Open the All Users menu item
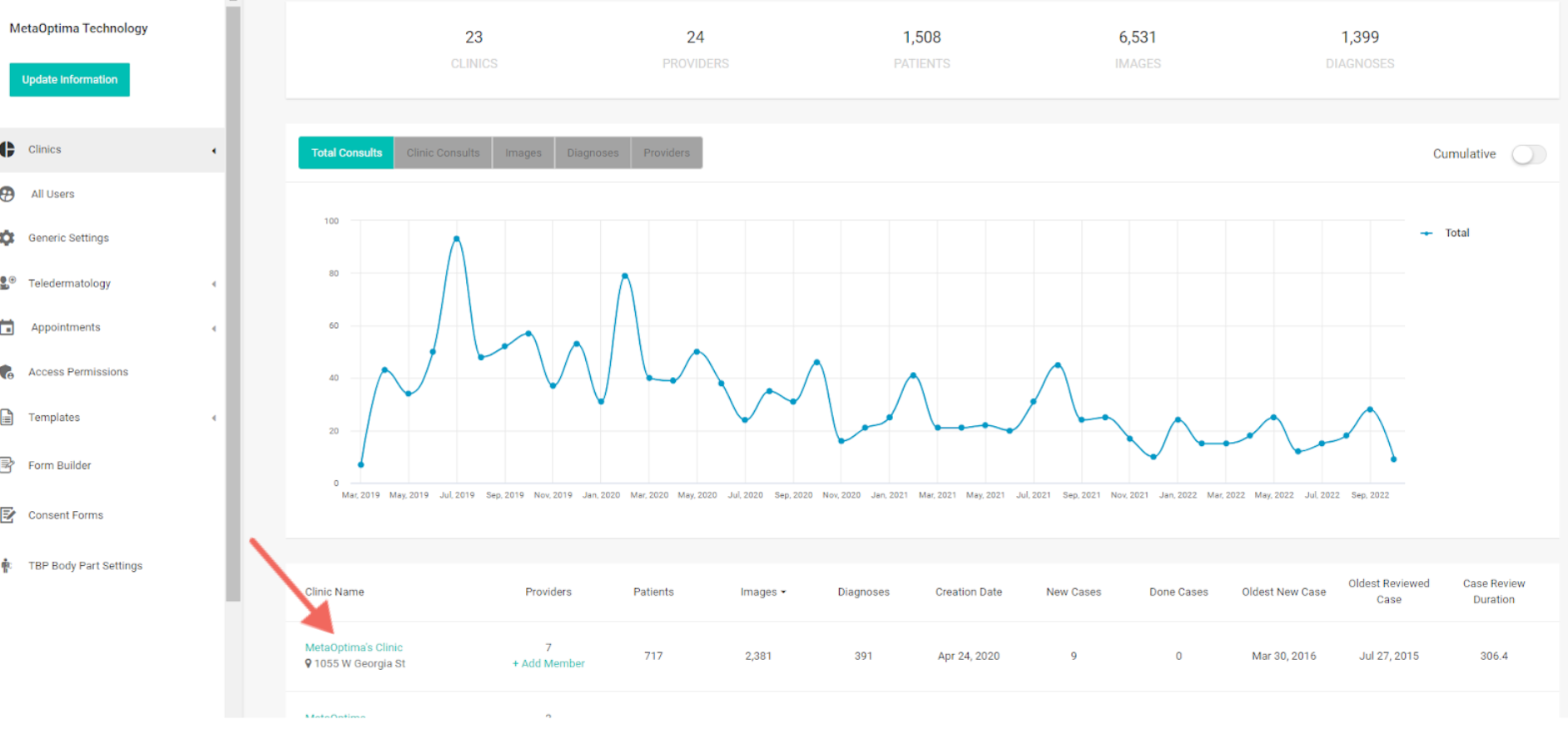Viewport: 1568px width, 754px height. tap(52, 194)
